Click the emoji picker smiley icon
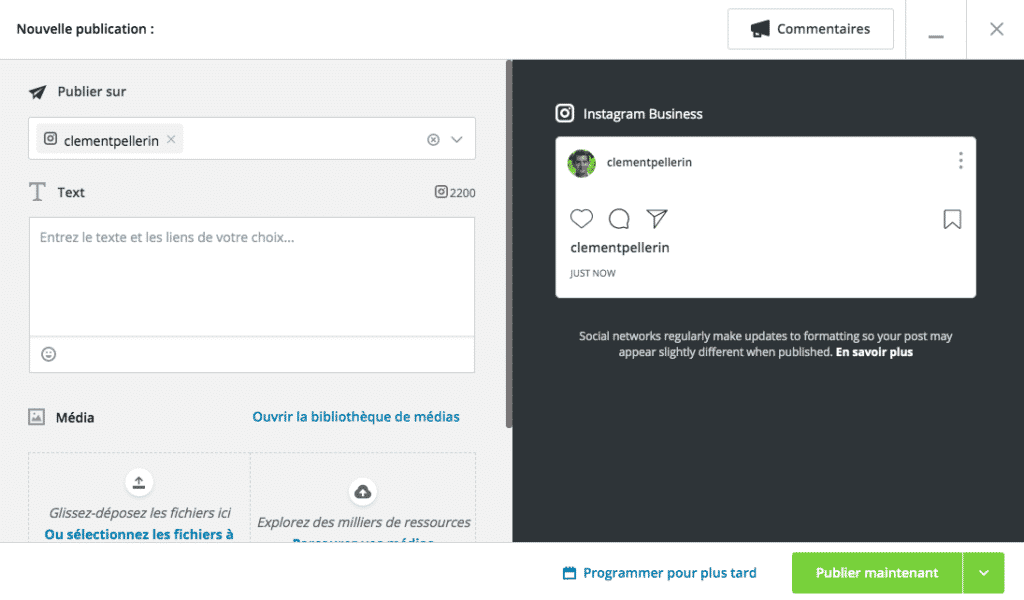 pyautogui.click(x=48, y=354)
